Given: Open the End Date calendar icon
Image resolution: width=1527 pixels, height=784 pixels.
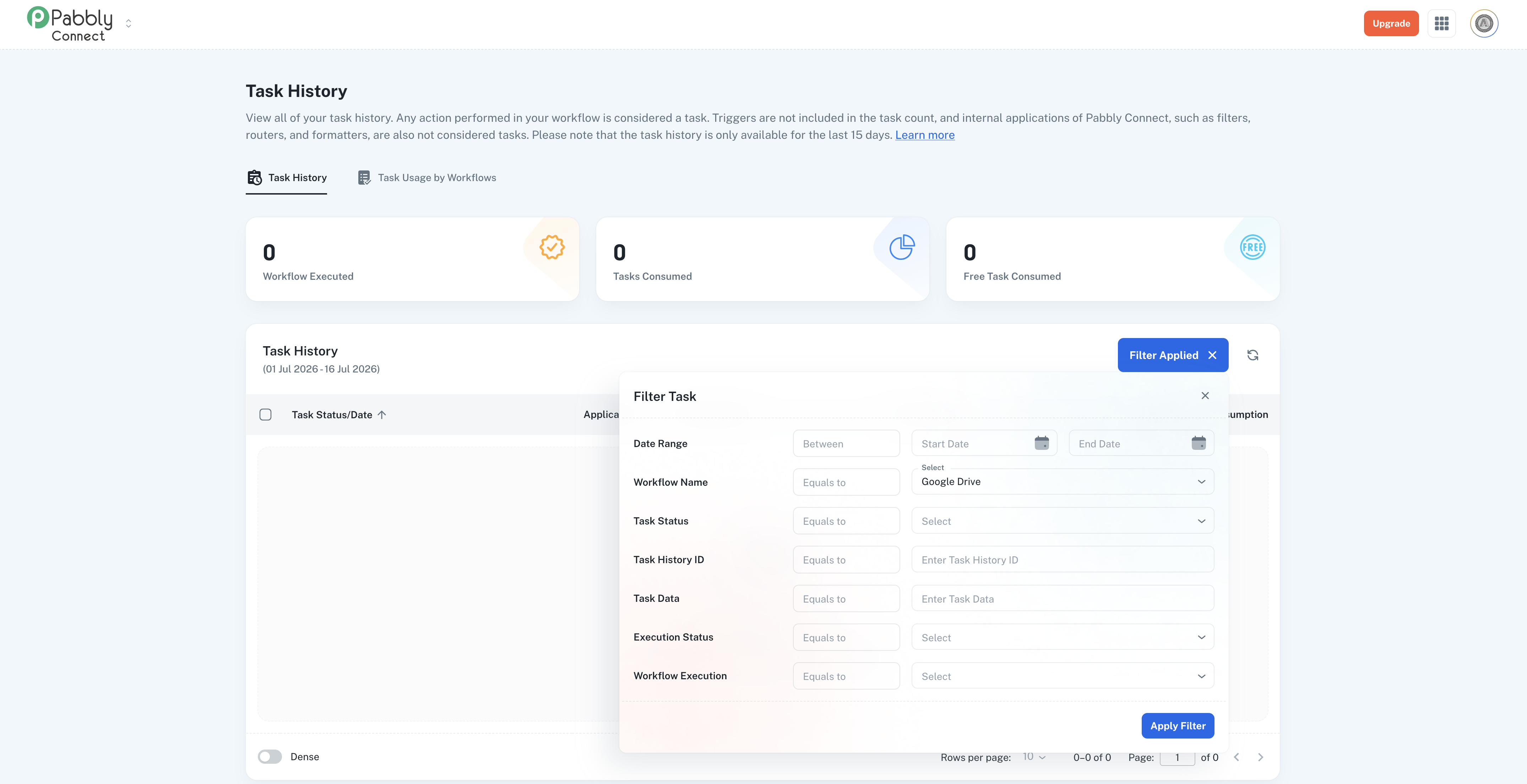Looking at the screenshot, I should click(x=1198, y=443).
